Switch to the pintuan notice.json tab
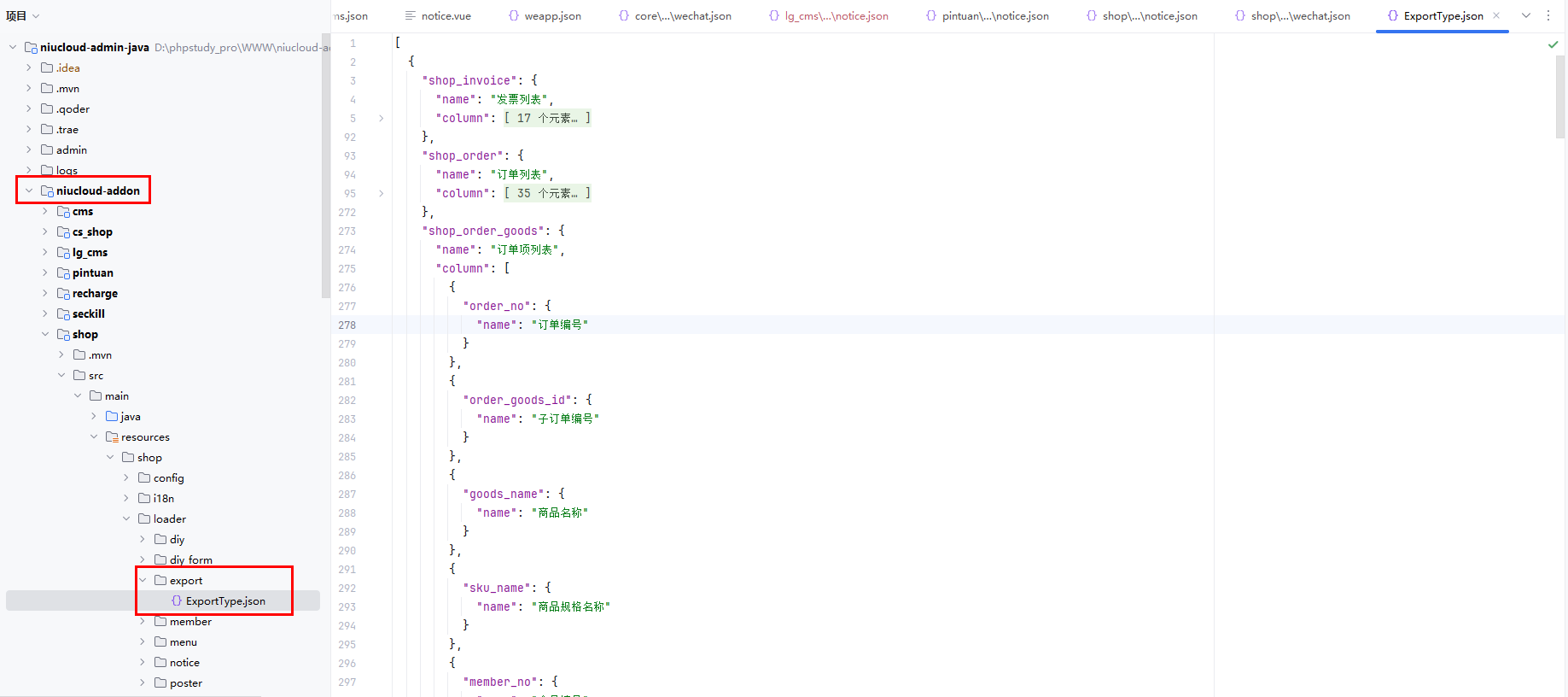Screen dimensions: 1568x697 click(988, 15)
